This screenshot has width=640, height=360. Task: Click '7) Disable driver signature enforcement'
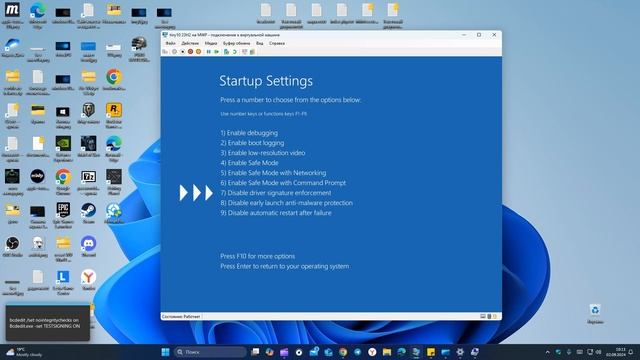click(x=276, y=193)
